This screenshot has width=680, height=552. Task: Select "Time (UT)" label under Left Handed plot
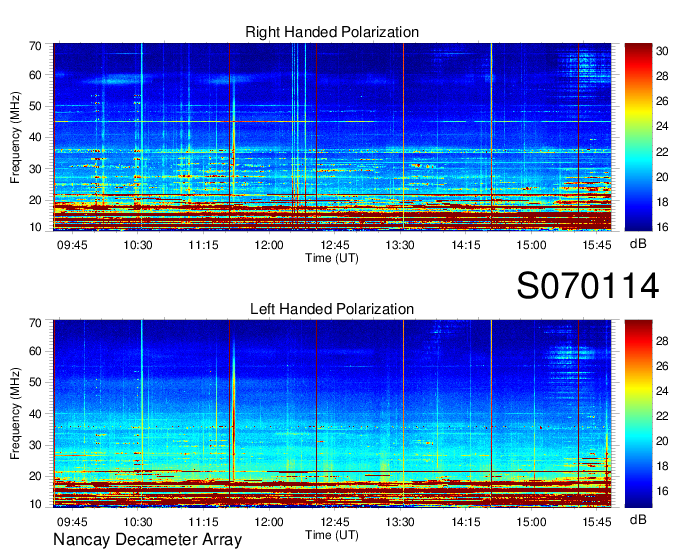click(332, 535)
